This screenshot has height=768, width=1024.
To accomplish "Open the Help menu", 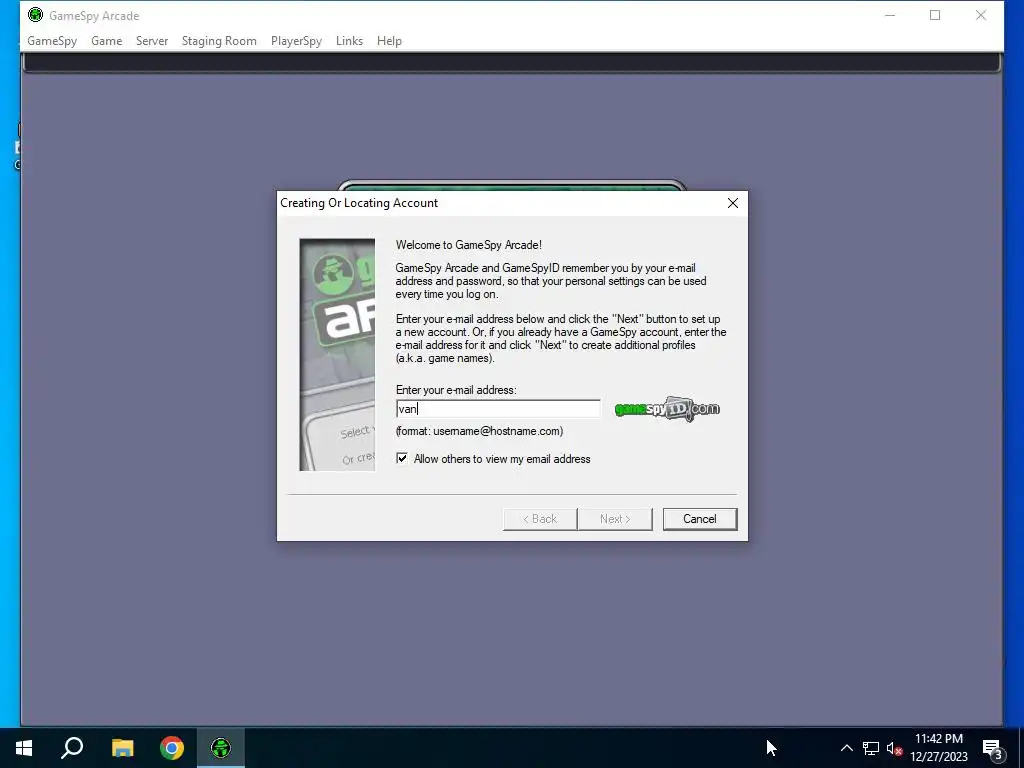I will tap(389, 40).
